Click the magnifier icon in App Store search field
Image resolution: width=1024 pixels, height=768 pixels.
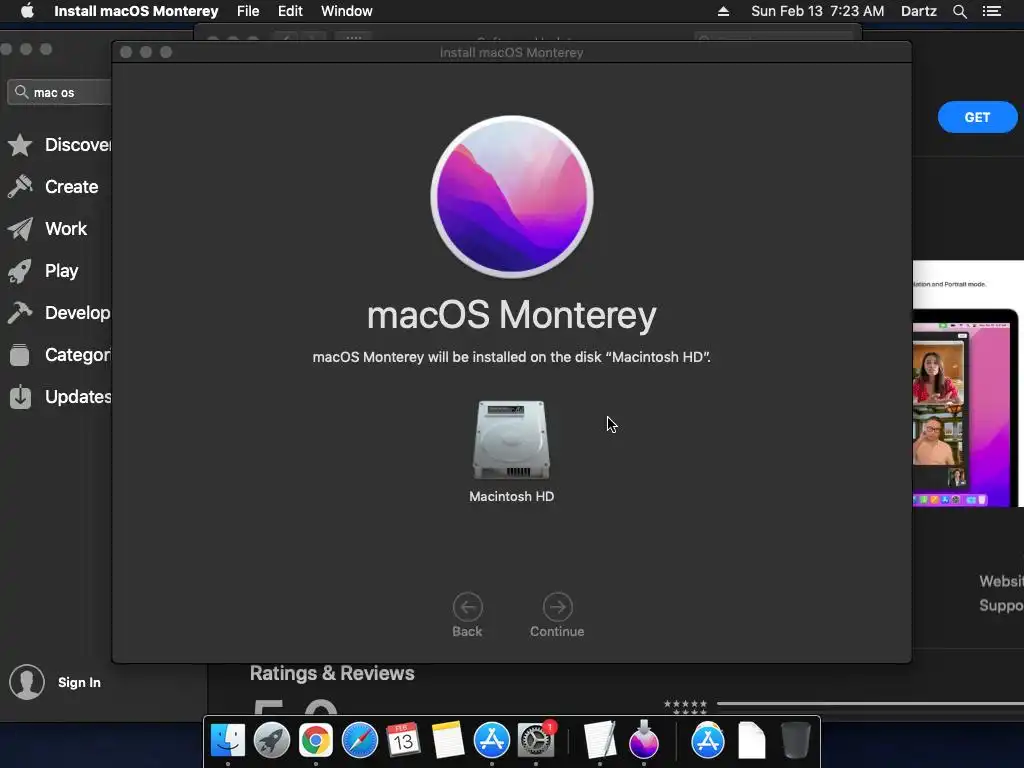click(22, 92)
